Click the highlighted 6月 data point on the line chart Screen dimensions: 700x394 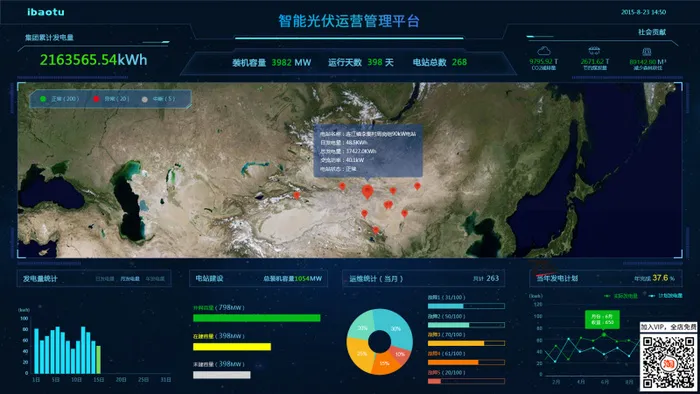point(604,334)
